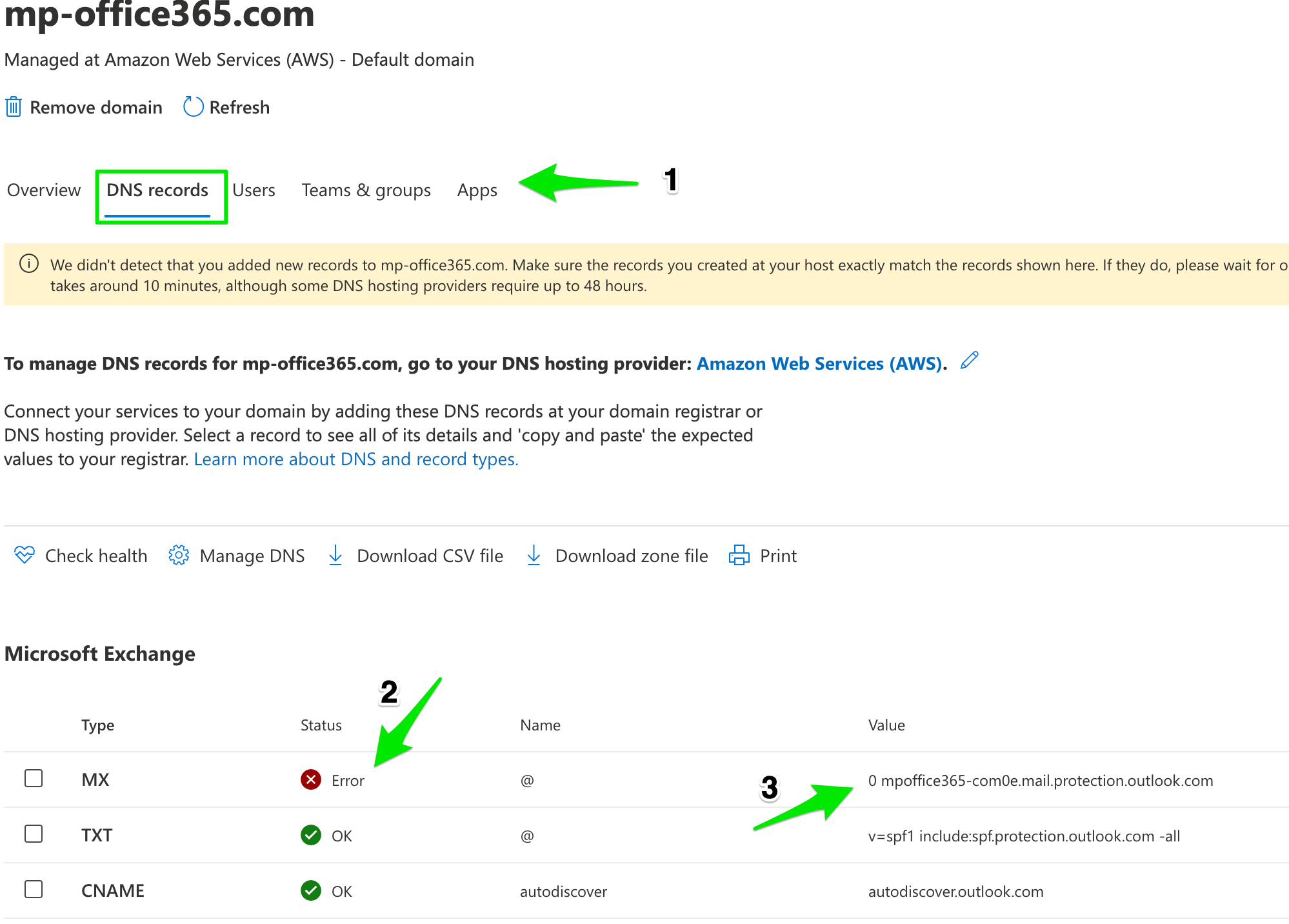Click the OK status text in TXT row
This screenshot has width=1289, height=924.
pos(342,836)
